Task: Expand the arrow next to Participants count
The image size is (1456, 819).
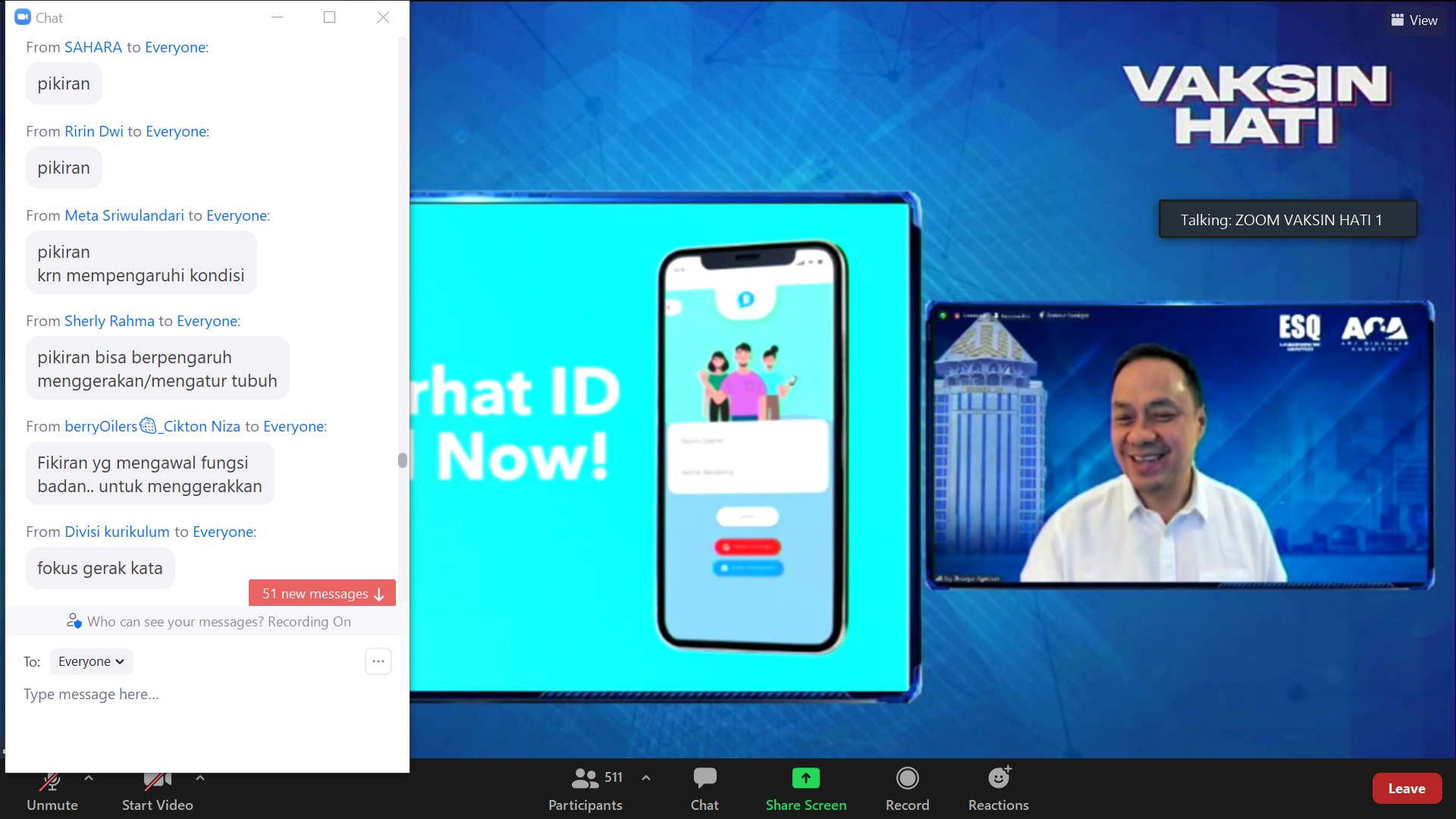Action: click(646, 778)
